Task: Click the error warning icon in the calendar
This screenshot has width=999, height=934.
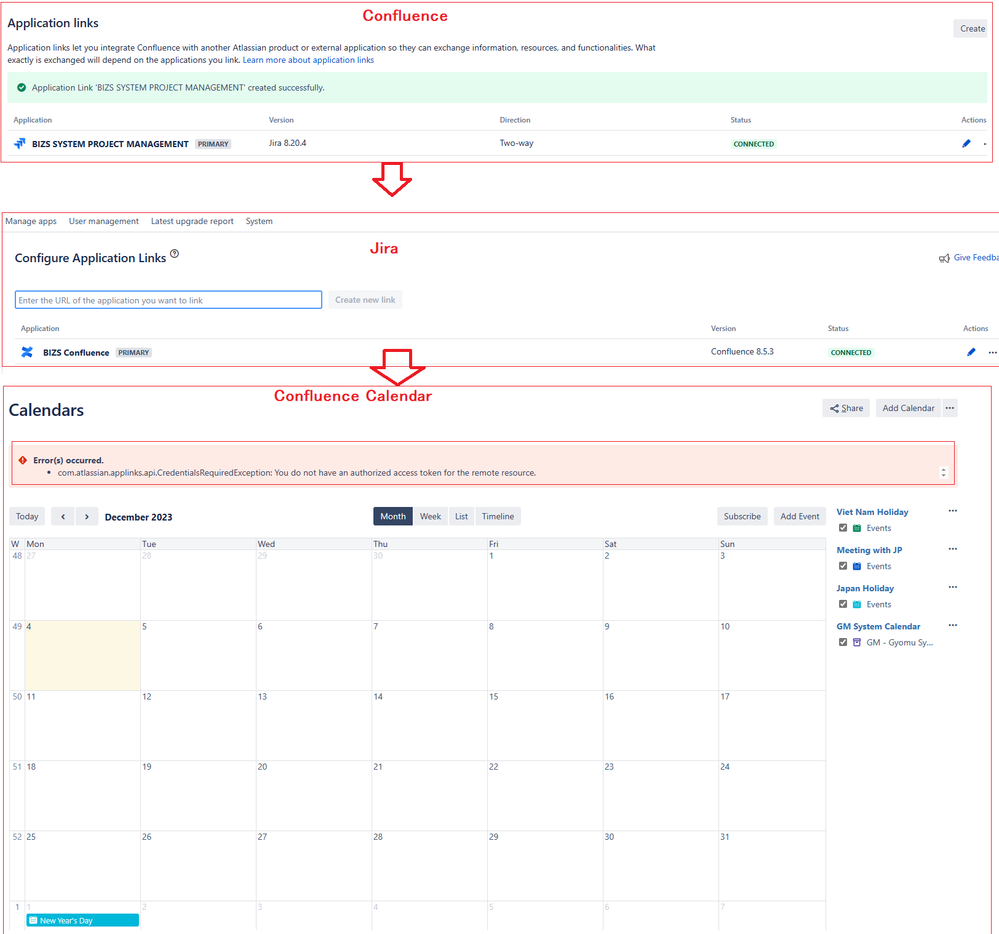Action: (x=23, y=460)
